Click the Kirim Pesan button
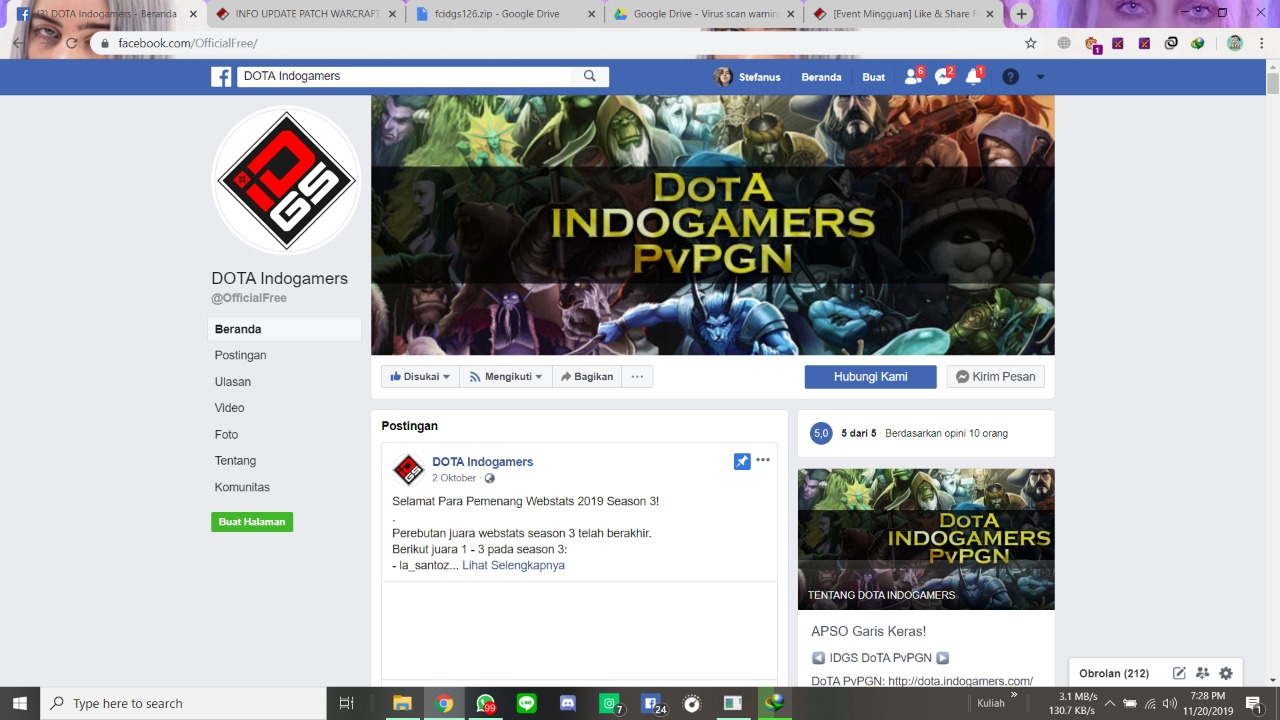 (x=996, y=376)
